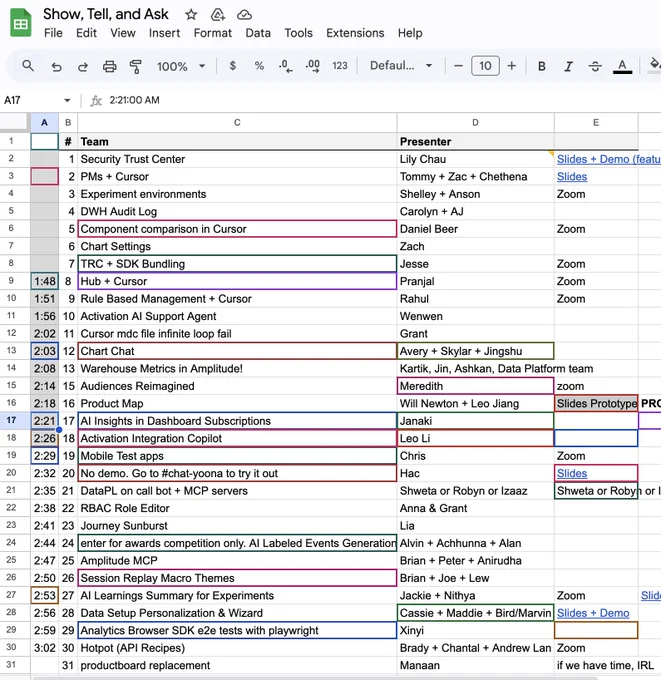Expand the Name box dropdown arrow

(67, 101)
